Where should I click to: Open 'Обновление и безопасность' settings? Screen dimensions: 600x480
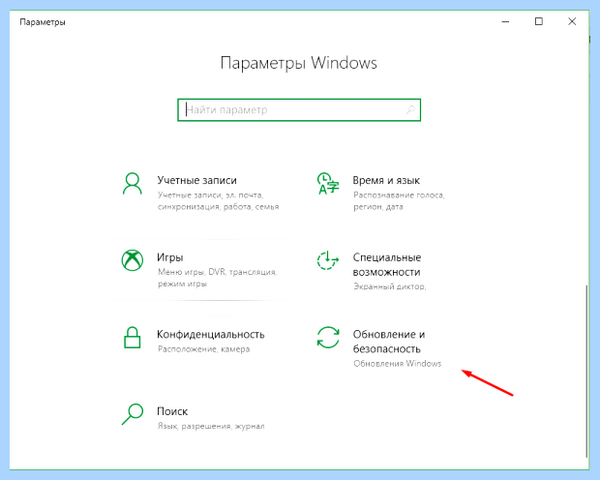point(389,341)
